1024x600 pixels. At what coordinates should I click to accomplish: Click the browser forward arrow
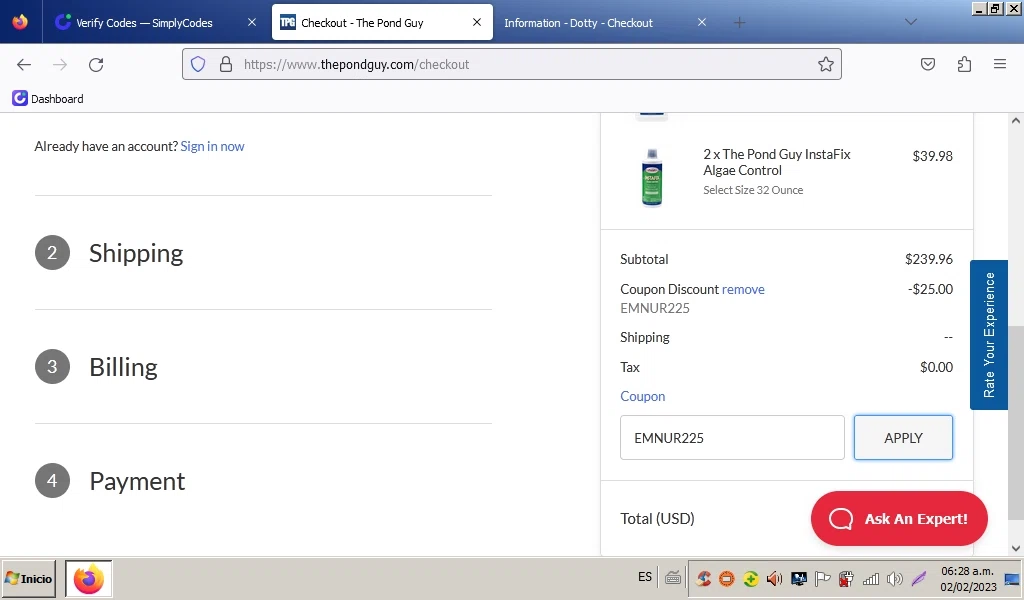(x=60, y=64)
